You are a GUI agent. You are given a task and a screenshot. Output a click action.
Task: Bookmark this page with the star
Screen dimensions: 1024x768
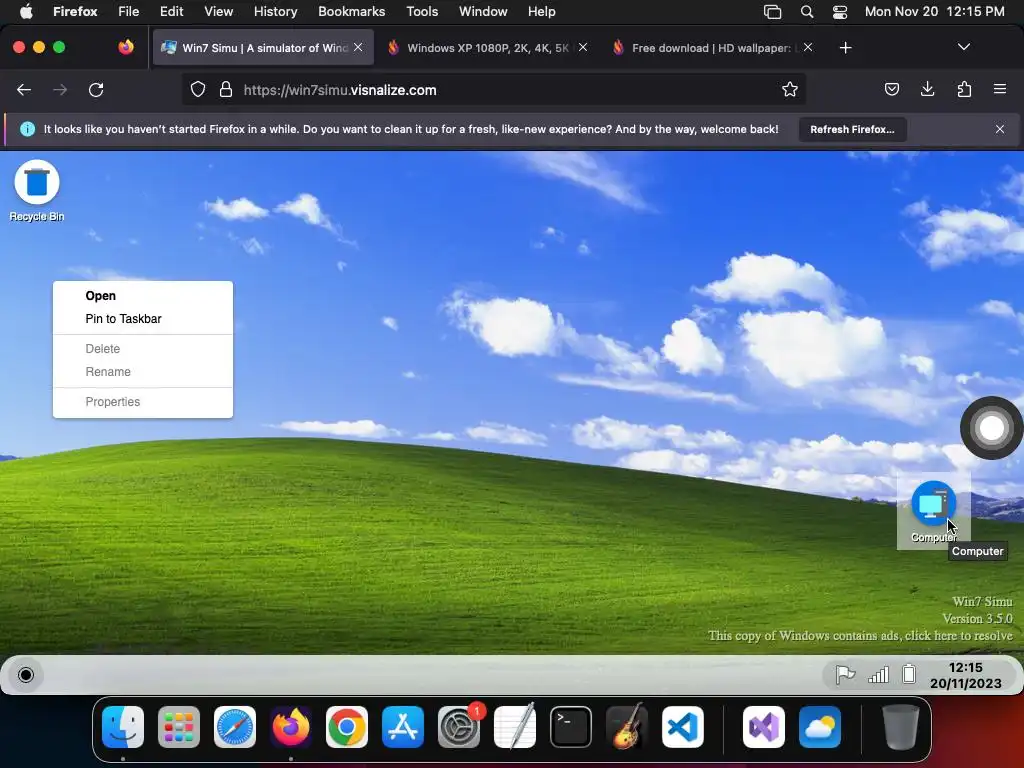[x=790, y=89]
